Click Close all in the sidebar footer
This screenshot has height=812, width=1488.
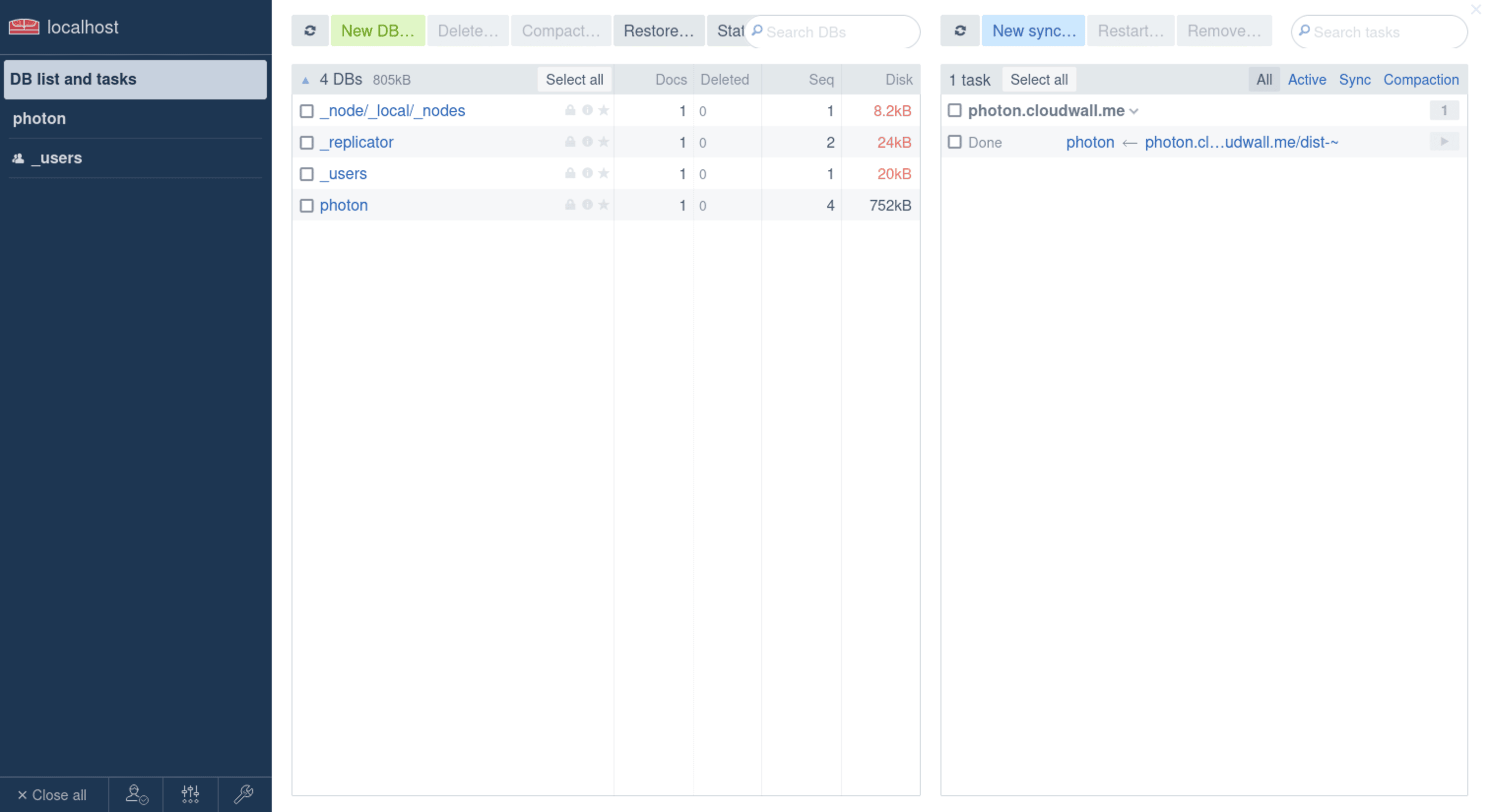pos(52,795)
